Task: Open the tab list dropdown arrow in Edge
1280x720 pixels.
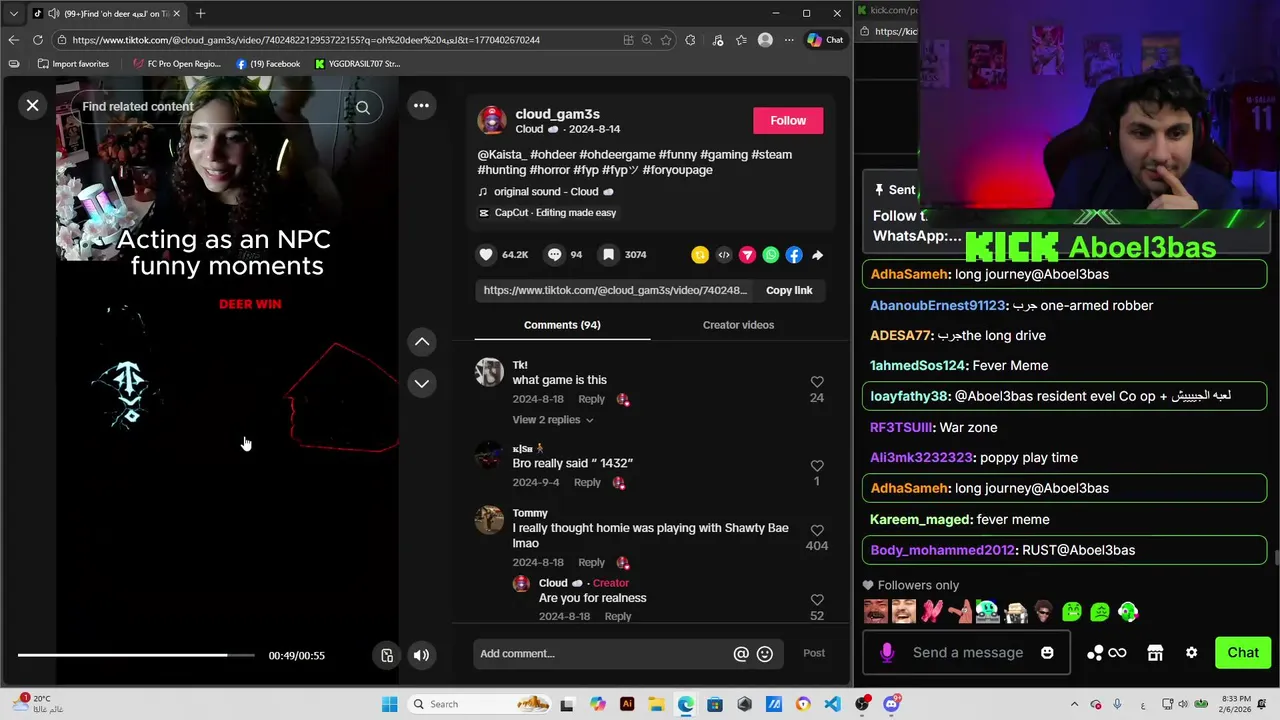Action: 13,13
